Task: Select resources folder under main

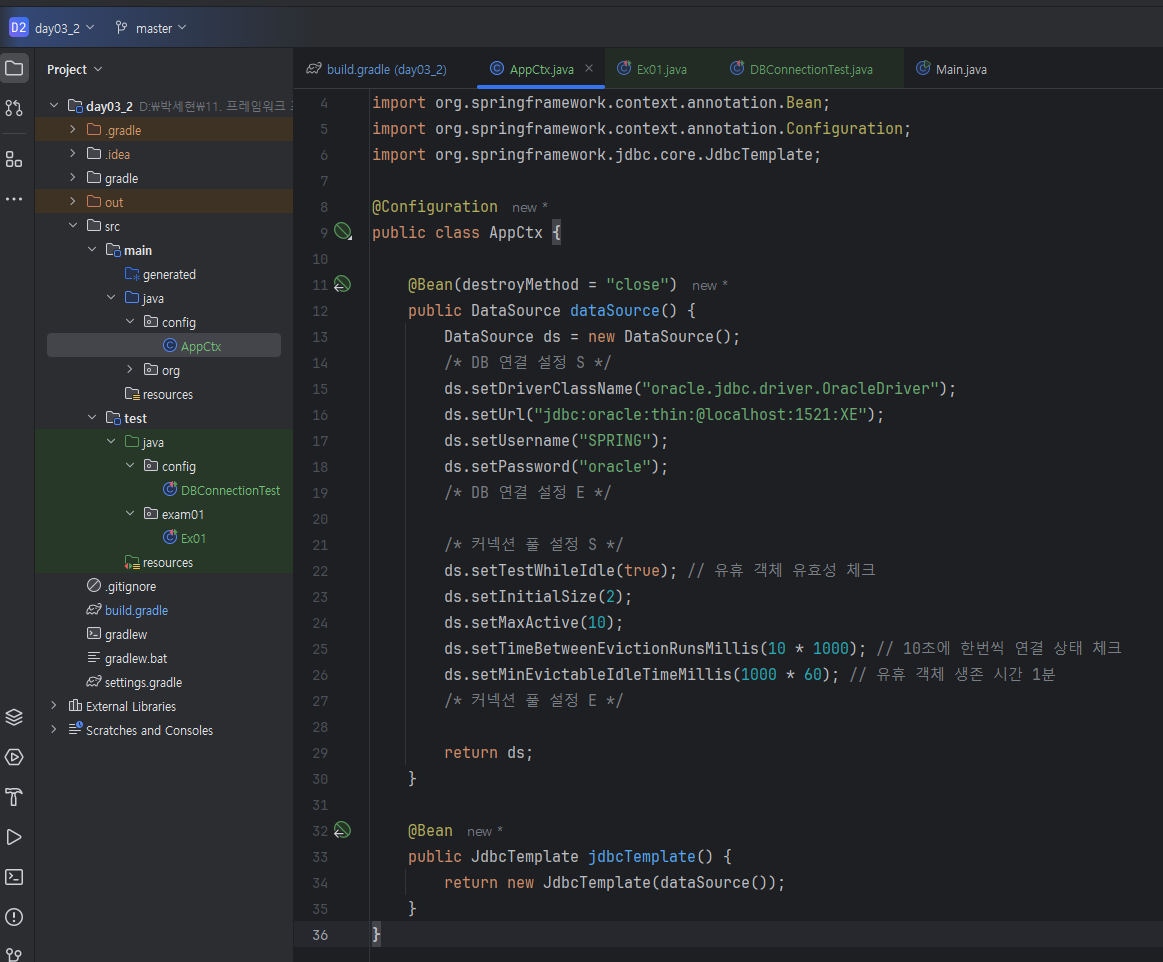Action: [159, 394]
